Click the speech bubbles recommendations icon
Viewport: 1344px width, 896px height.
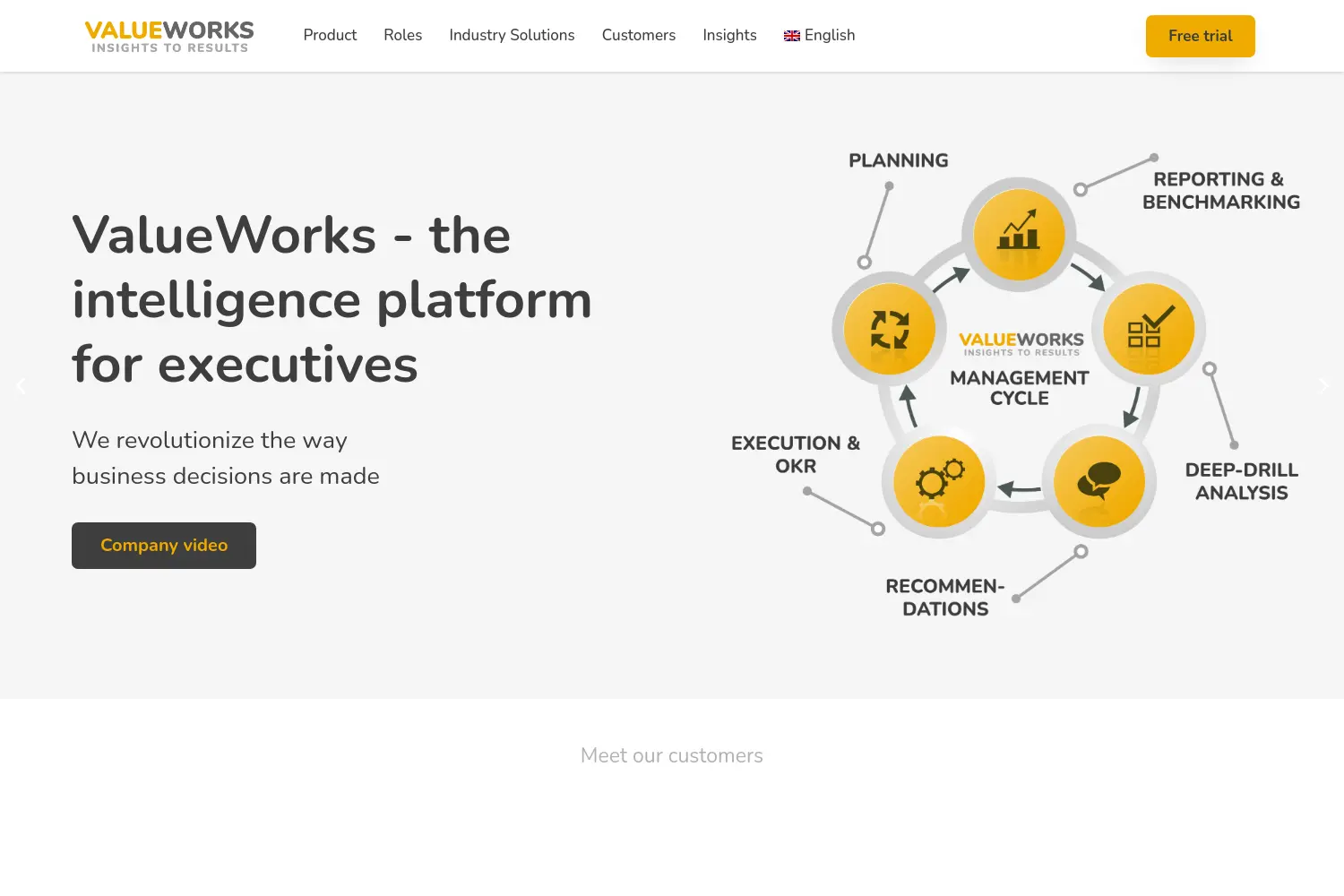click(1099, 481)
